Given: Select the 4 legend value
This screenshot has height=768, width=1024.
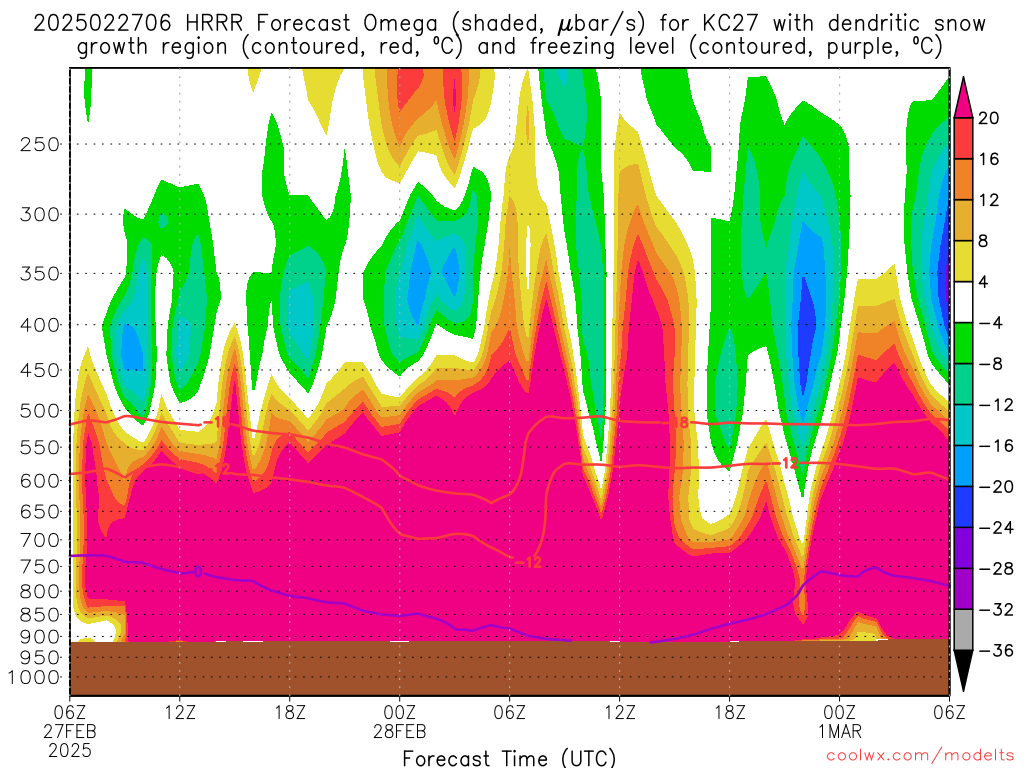Looking at the screenshot, I should click(983, 282).
